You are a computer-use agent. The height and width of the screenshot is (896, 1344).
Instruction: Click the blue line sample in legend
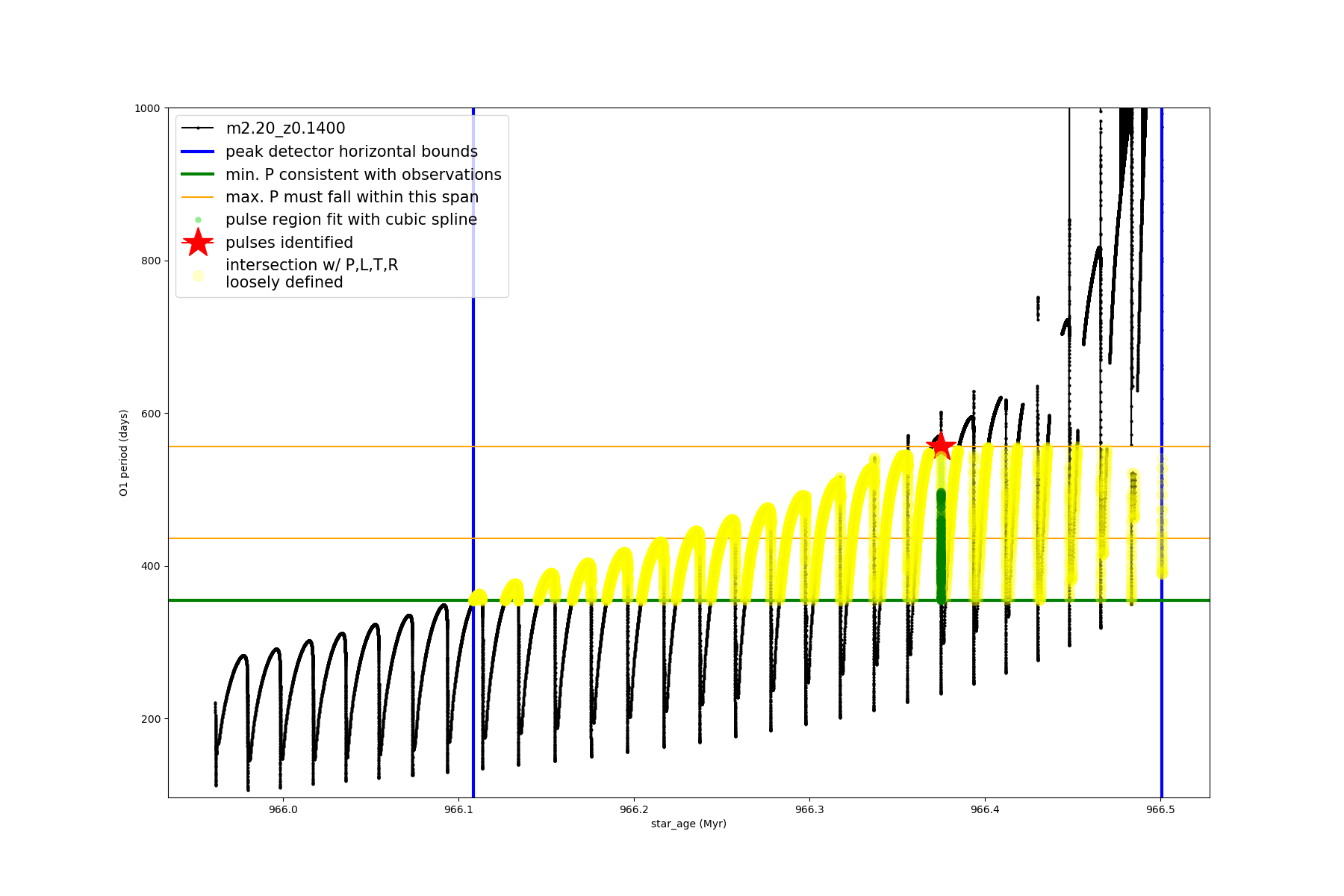(198, 152)
